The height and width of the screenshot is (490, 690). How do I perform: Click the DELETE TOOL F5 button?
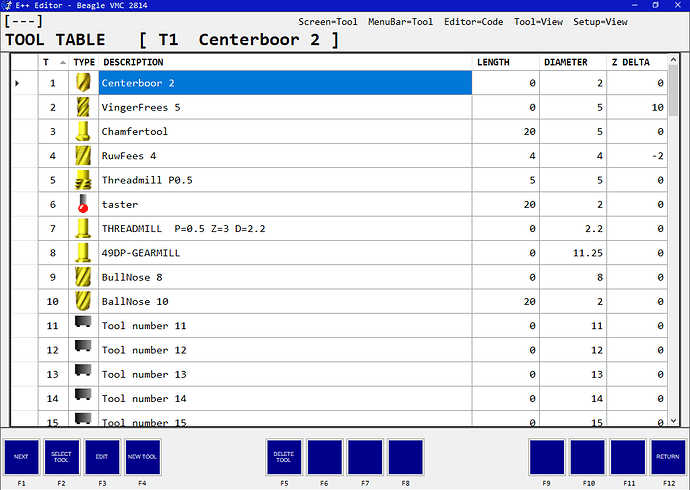point(284,457)
